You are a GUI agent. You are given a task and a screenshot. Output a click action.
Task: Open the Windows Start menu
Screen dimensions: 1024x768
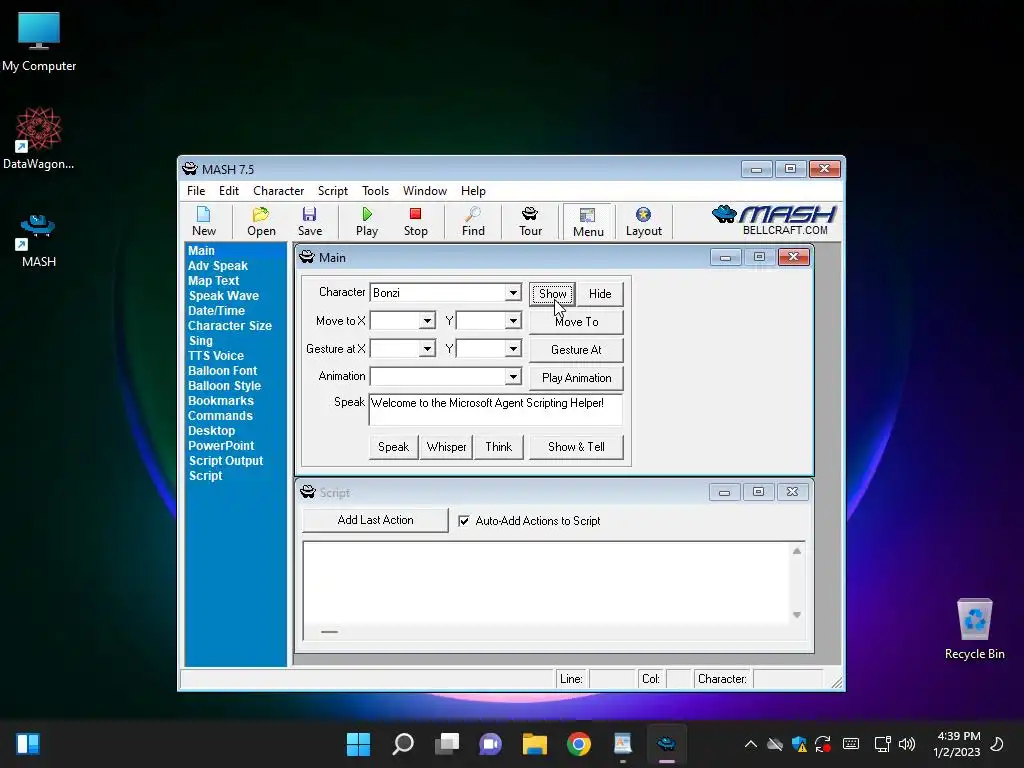pyautogui.click(x=358, y=744)
